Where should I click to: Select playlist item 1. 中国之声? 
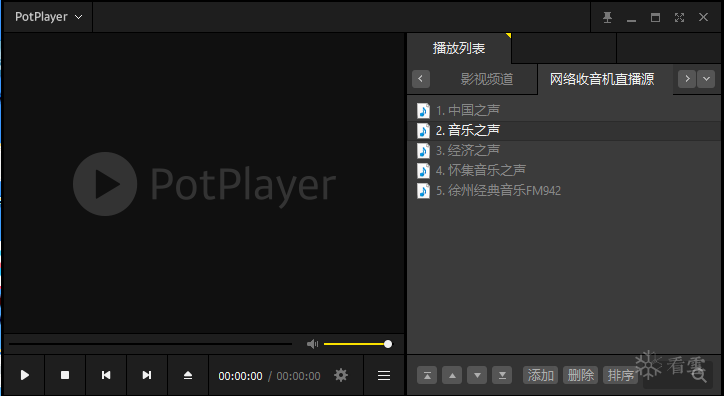[x=564, y=110]
